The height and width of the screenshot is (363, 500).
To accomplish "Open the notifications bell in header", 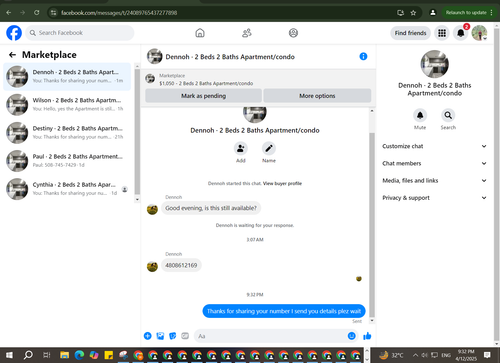I will 461,33.
